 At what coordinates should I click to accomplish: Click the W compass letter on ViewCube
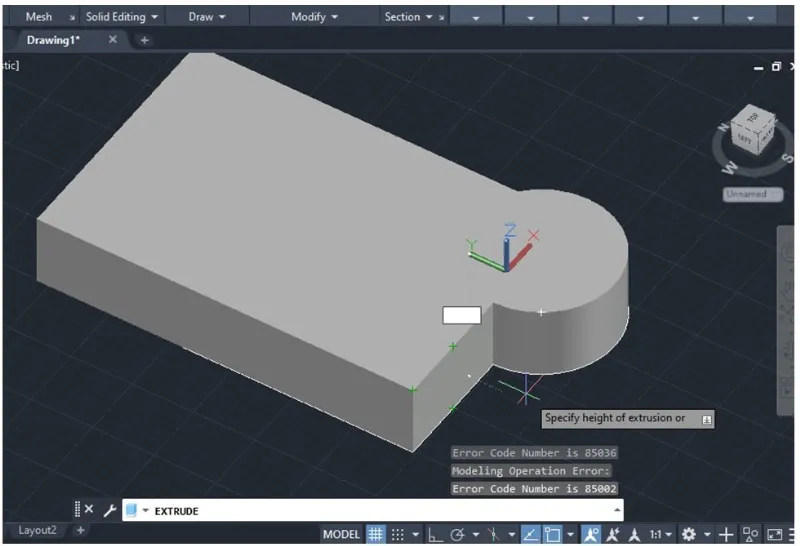click(x=730, y=167)
